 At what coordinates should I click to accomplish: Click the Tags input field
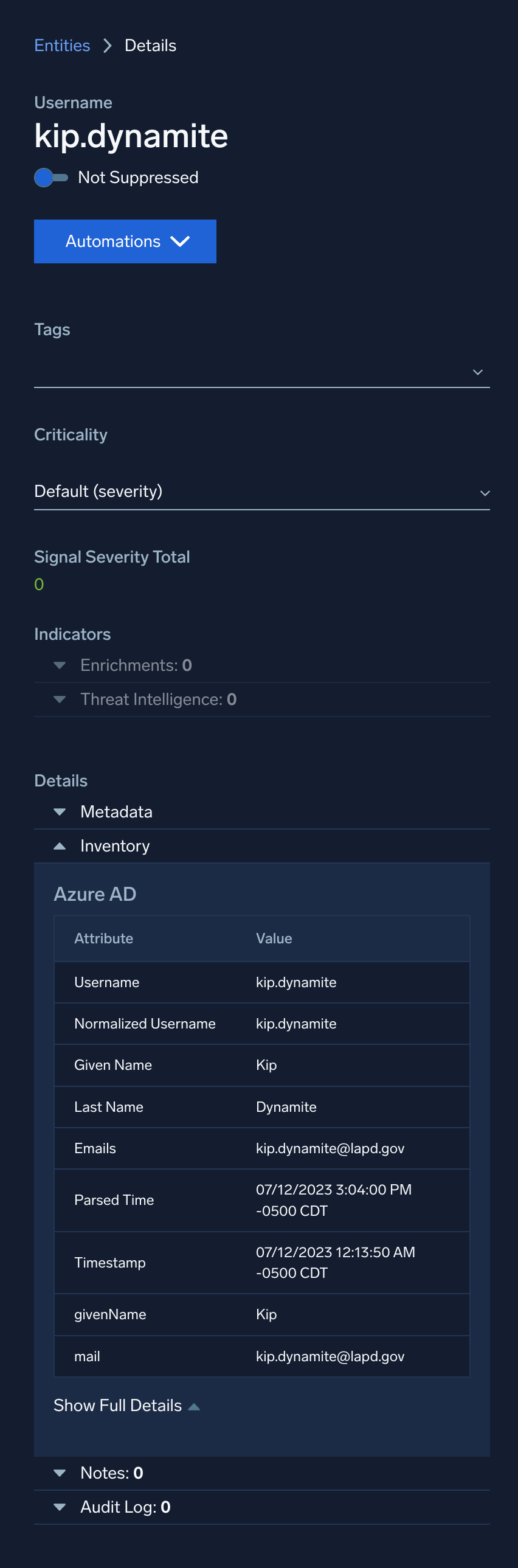click(243, 371)
